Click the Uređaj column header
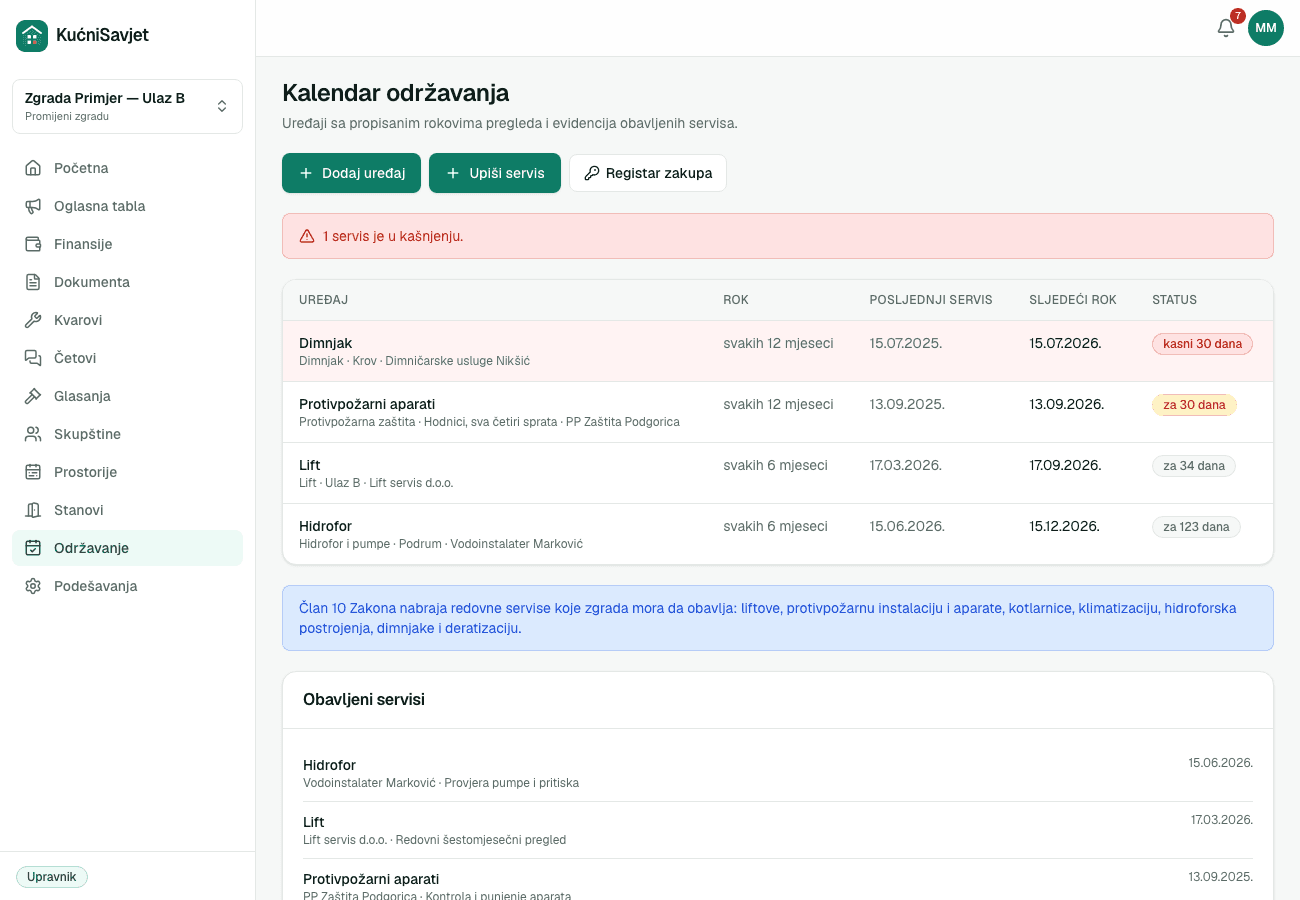This screenshot has width=1300, height=900. [323, 300]
